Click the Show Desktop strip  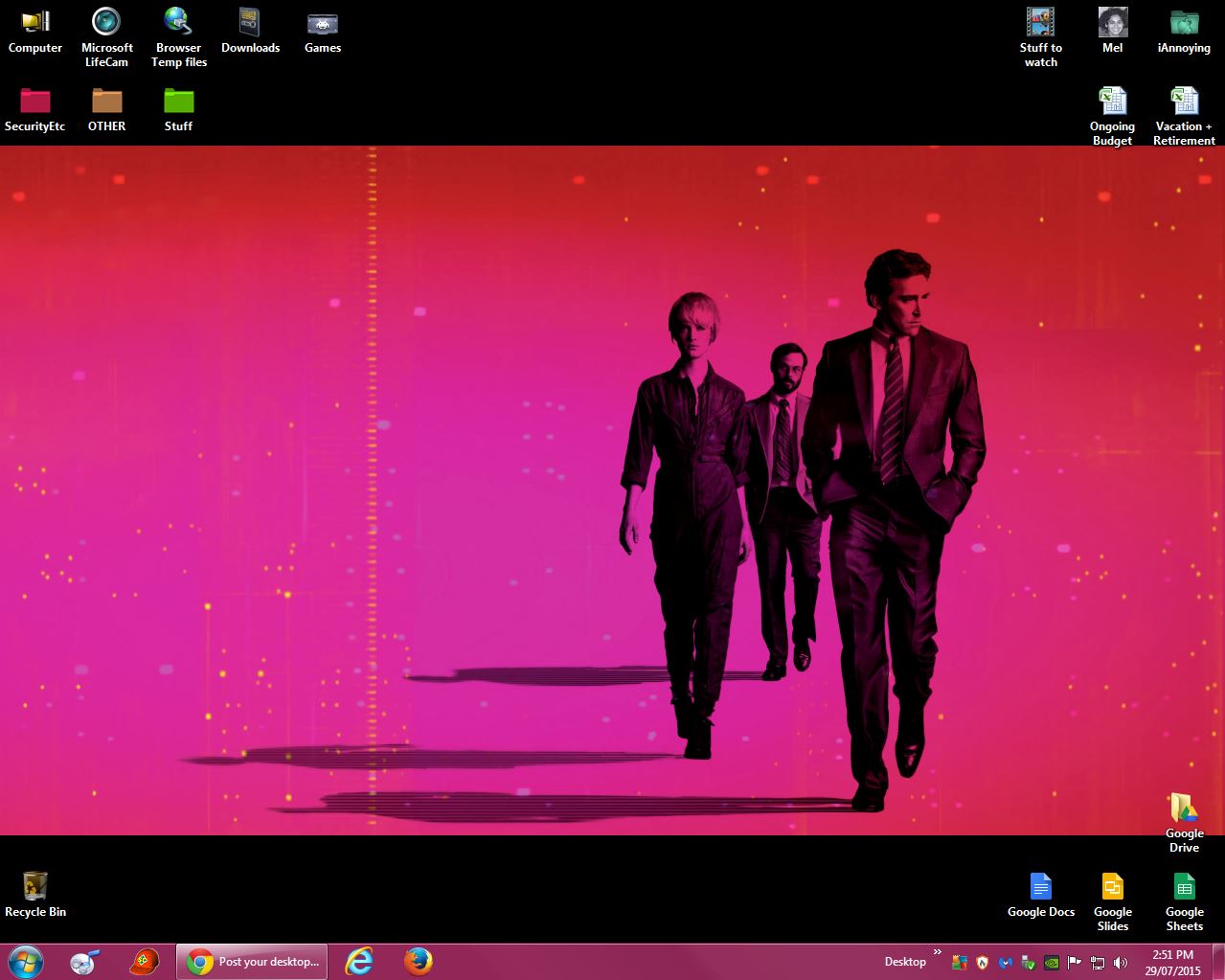[1217, 962]
